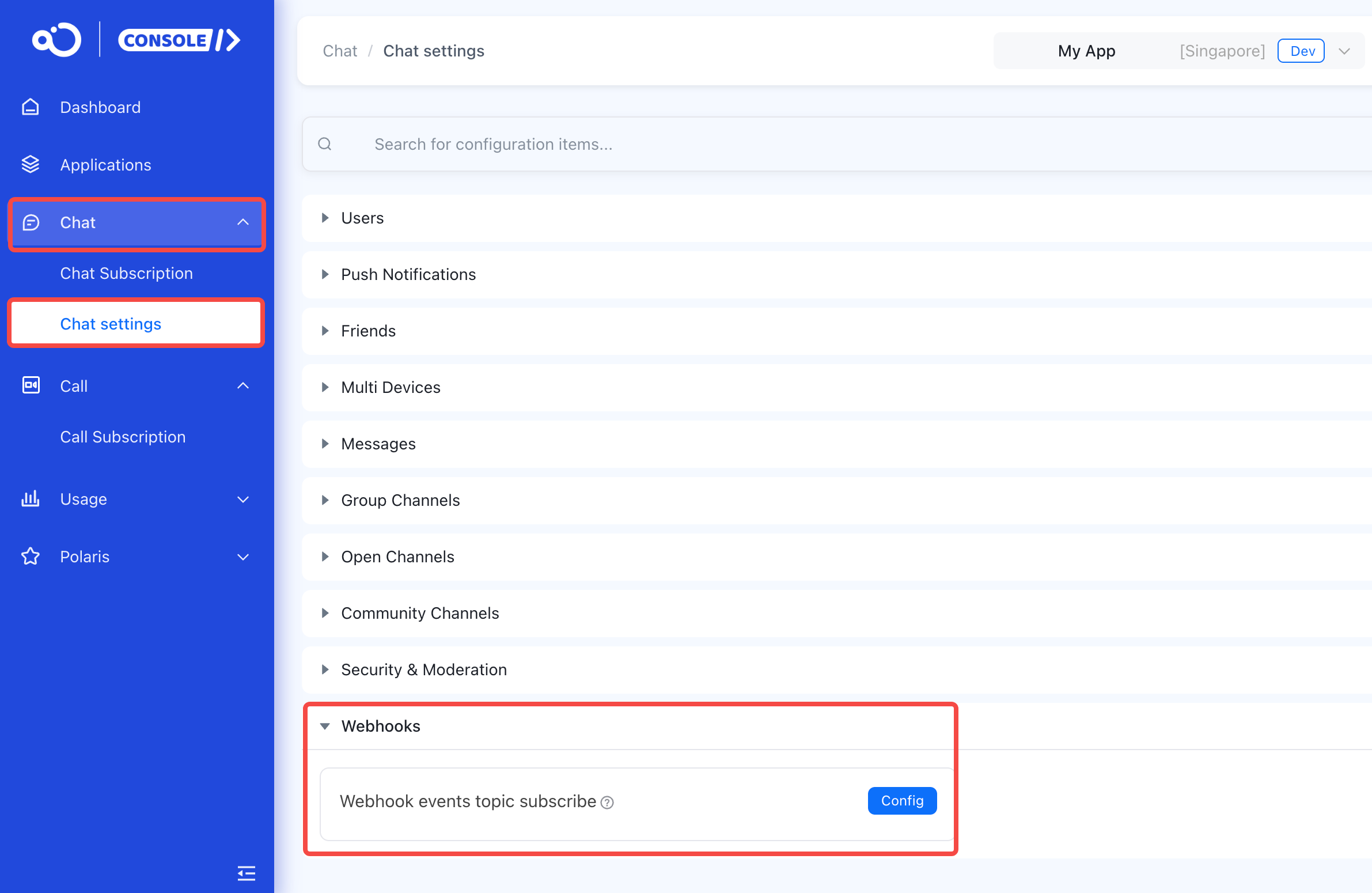Viewport: 1372px width, 893px height.
Task: Open the Chat breadcrumb link
Action: 340,51
